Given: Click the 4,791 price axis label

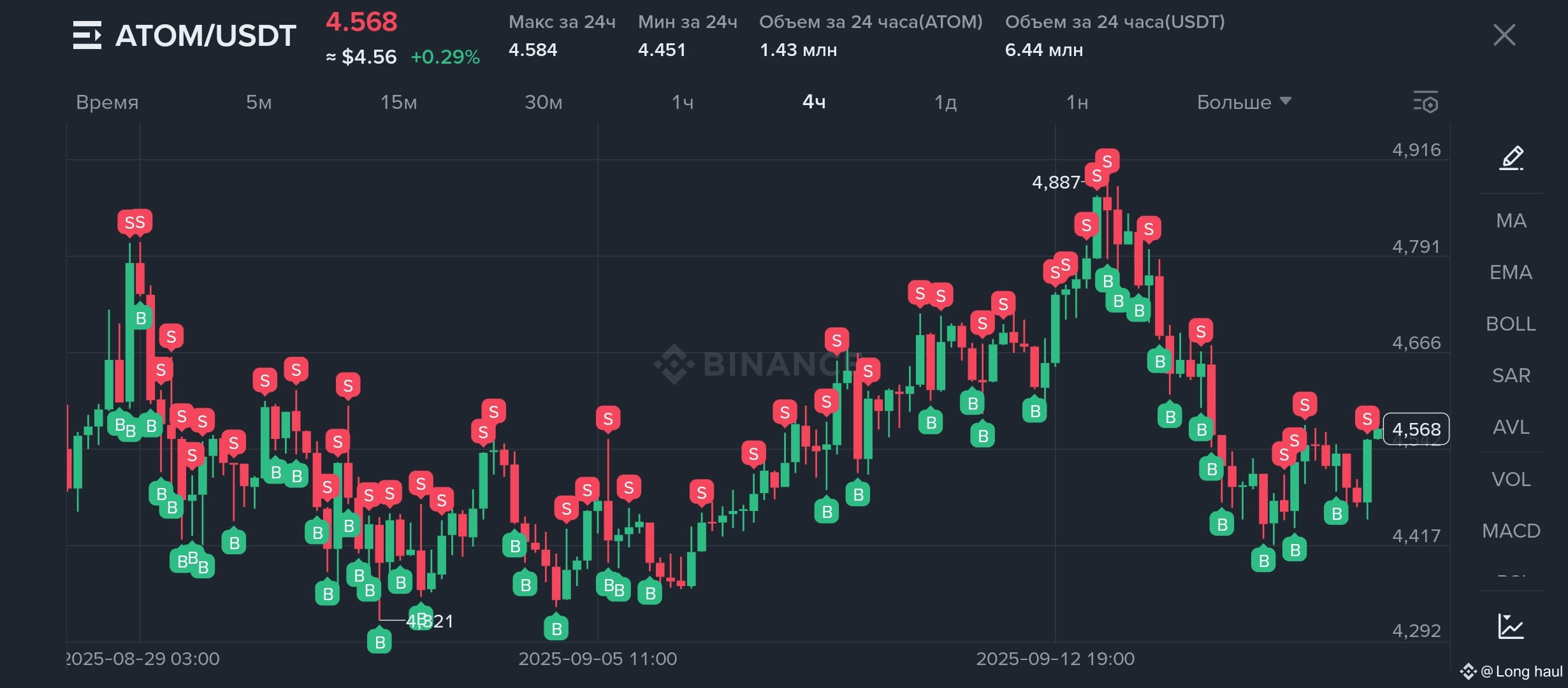Looking at the screenshot, I should coord(1416,247).
